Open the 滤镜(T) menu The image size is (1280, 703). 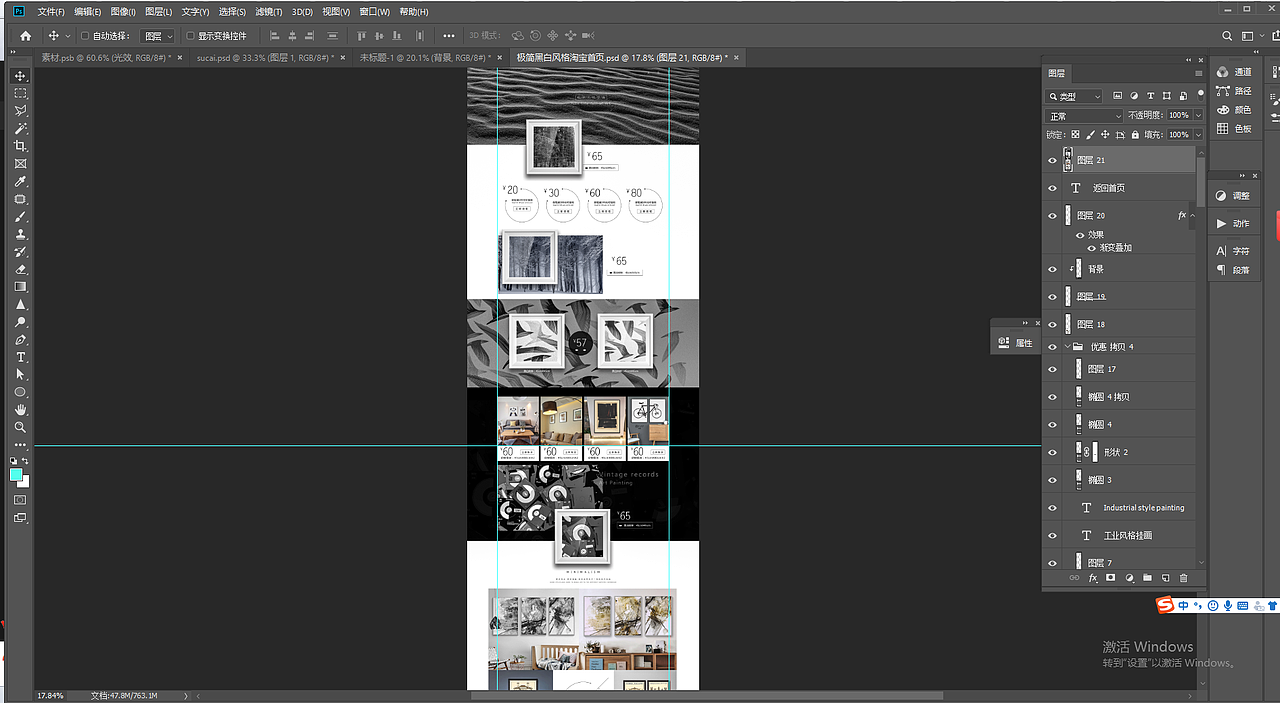tap(269, 12)
